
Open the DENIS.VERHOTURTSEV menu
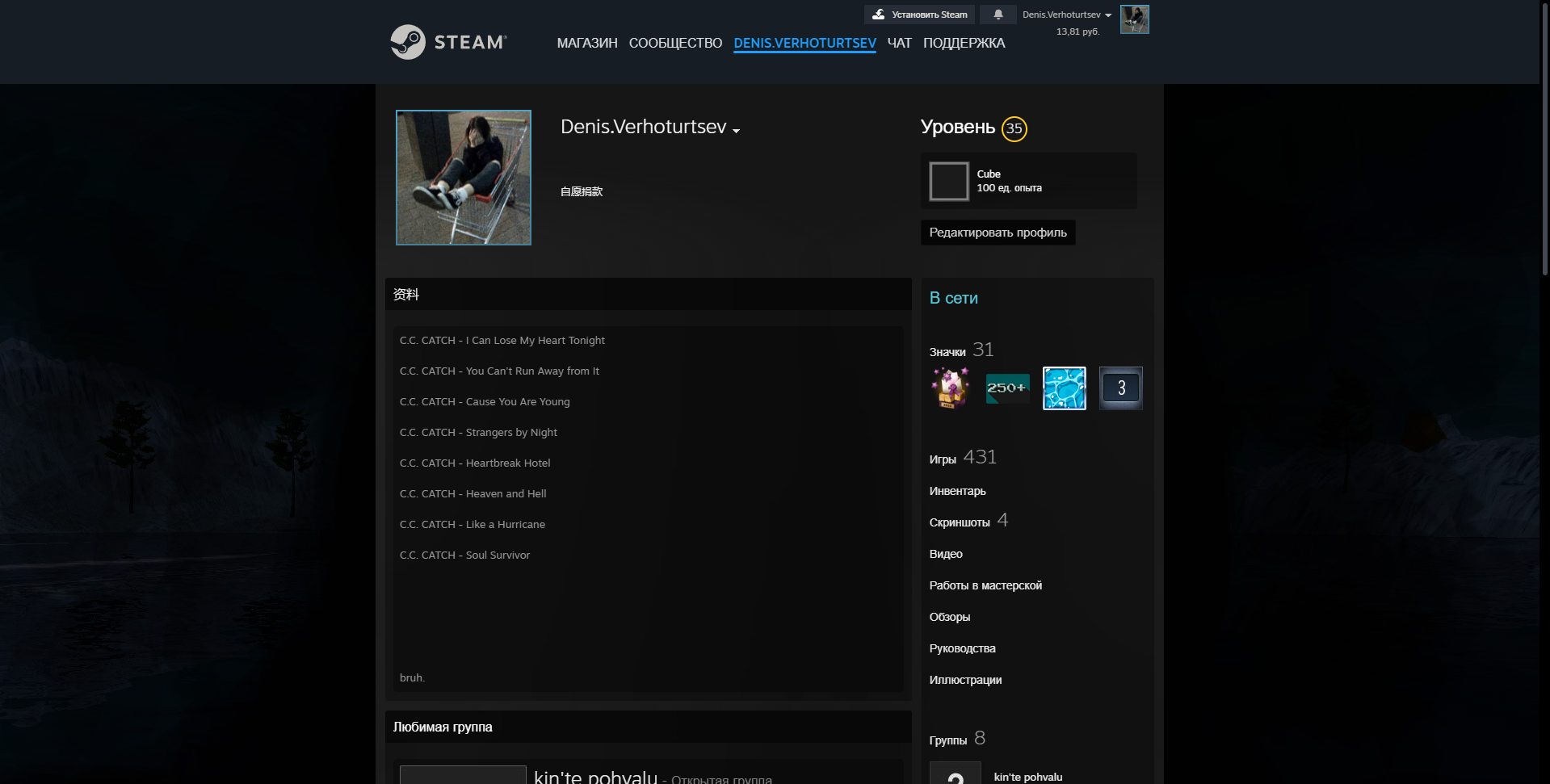click(804, 43)
